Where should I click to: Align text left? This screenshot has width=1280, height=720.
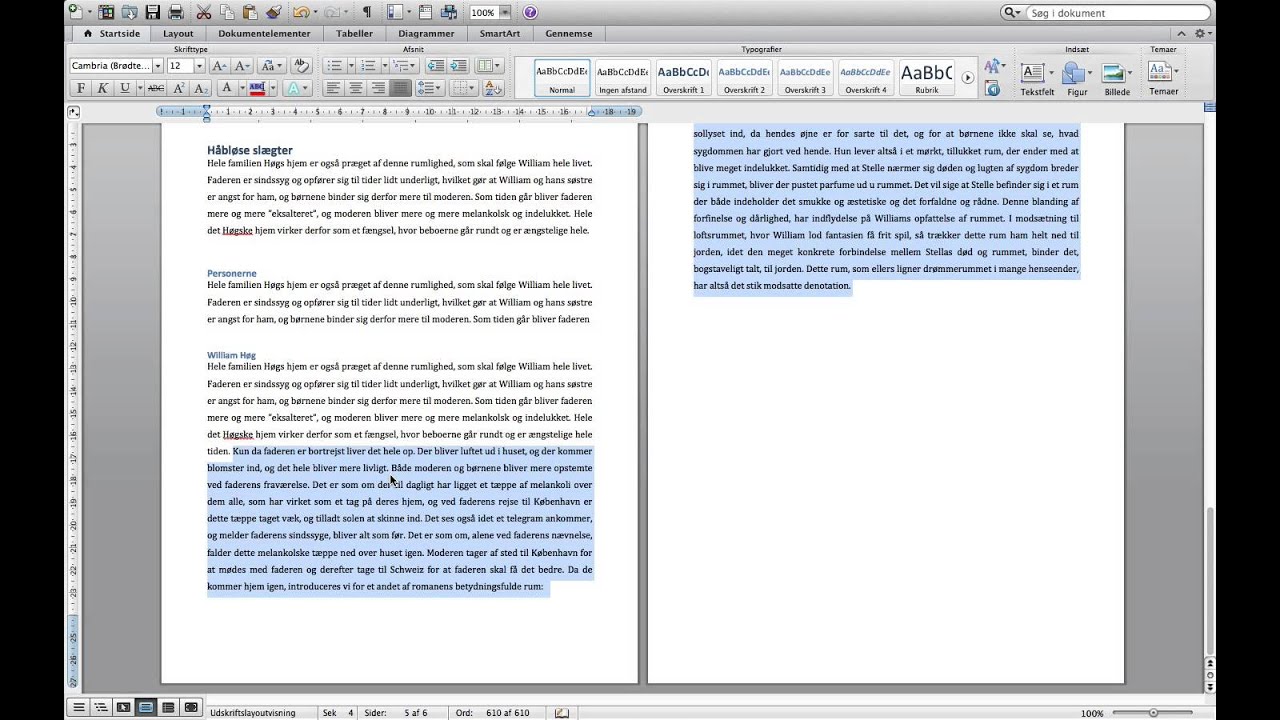pyautogui.click(x=333, y=88)
